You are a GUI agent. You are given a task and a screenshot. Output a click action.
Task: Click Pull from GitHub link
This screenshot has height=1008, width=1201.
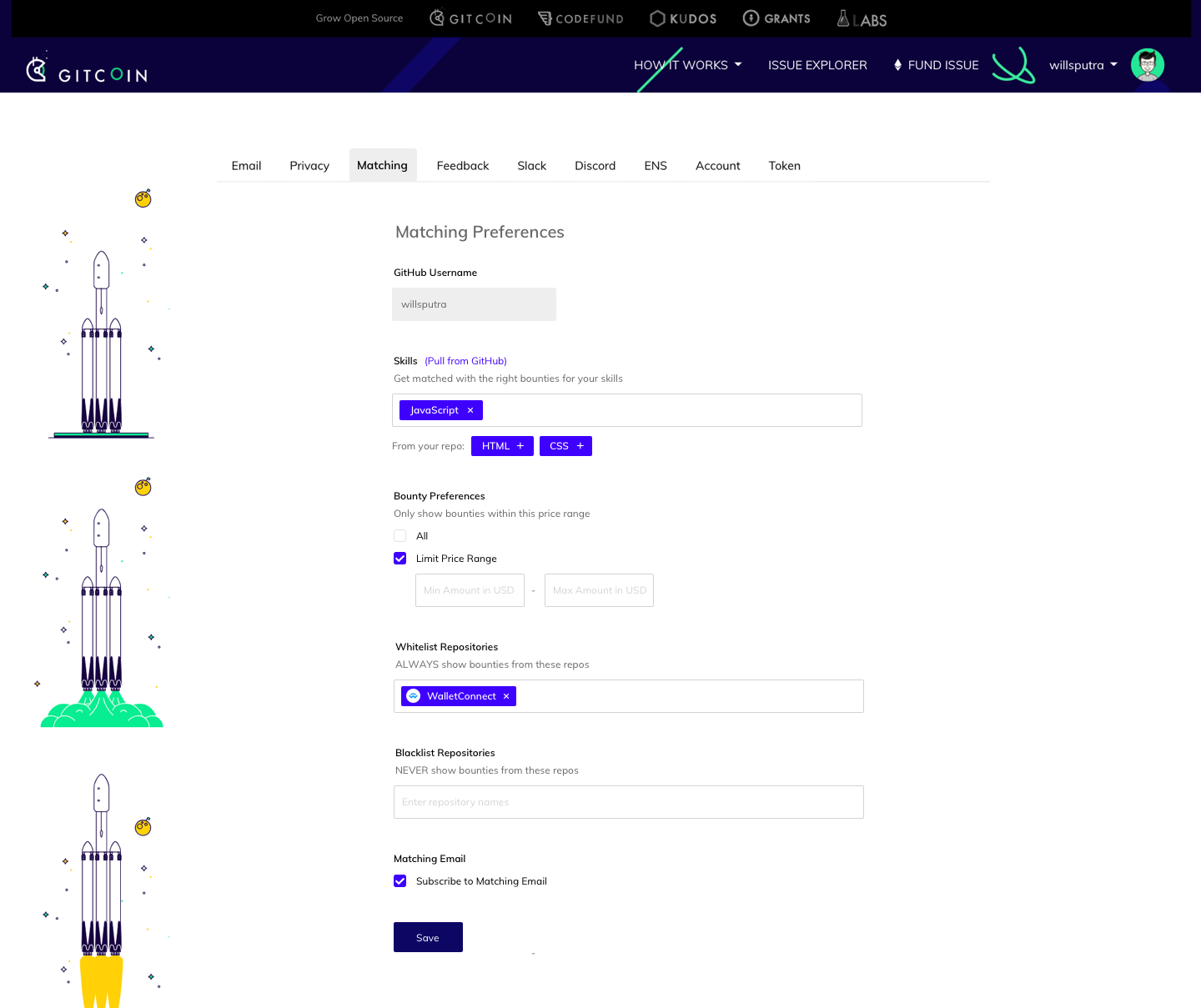[x=466, y=361]
